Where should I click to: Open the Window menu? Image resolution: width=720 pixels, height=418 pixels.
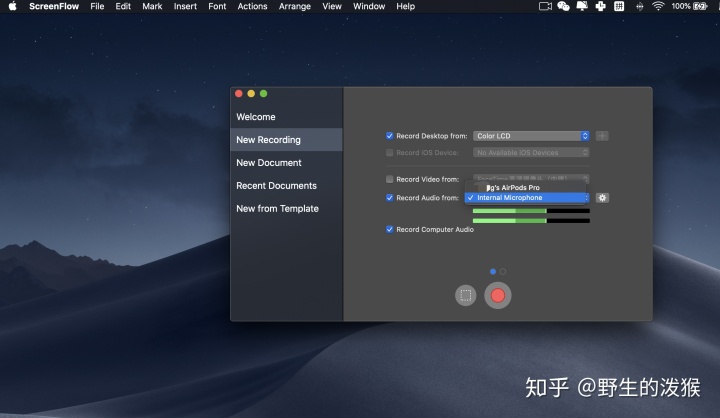[x=369, y=6]
